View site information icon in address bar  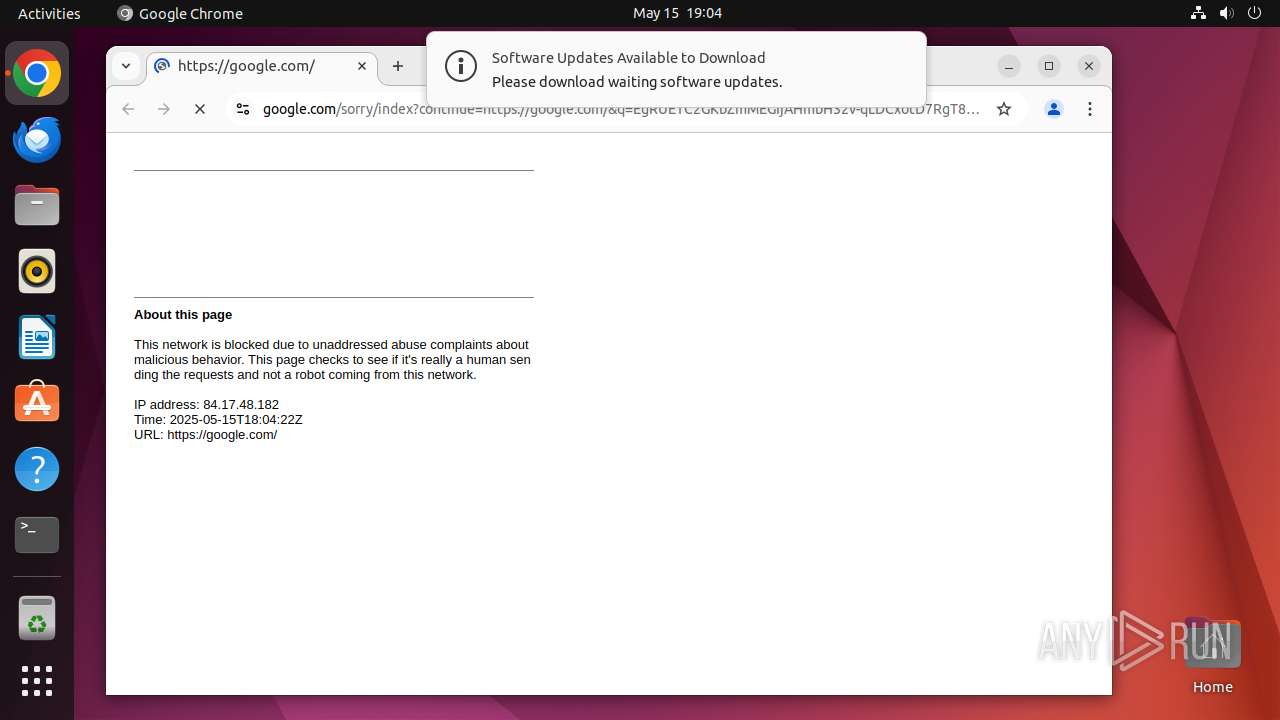pyautogui.click(x=242, y=109)
